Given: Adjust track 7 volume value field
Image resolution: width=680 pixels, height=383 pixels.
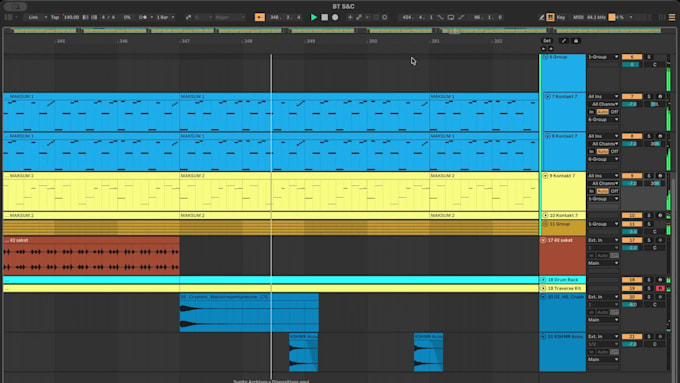Looking at the screenshot, I should [x=631, y=104].
